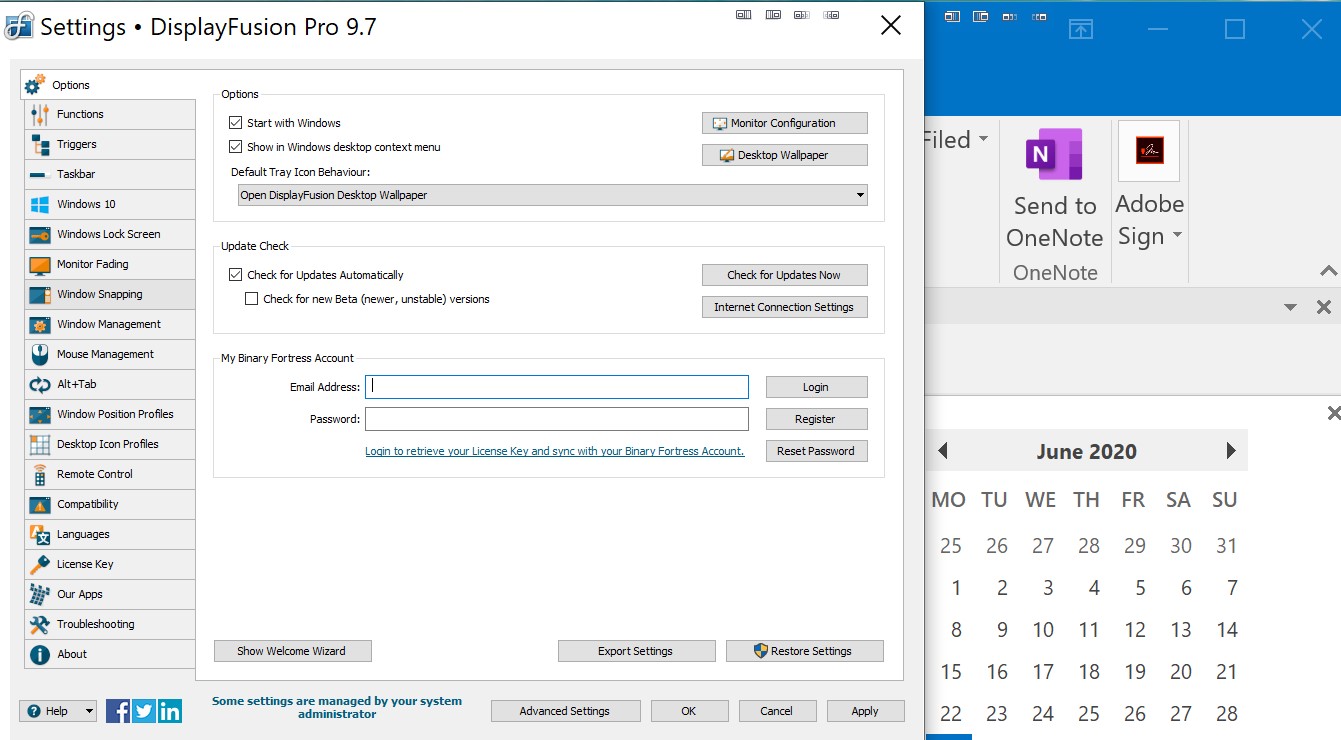Open the Monitor Configuration dialog
1341x740 pixels.
pyautogui.click(x=784, y=123)
